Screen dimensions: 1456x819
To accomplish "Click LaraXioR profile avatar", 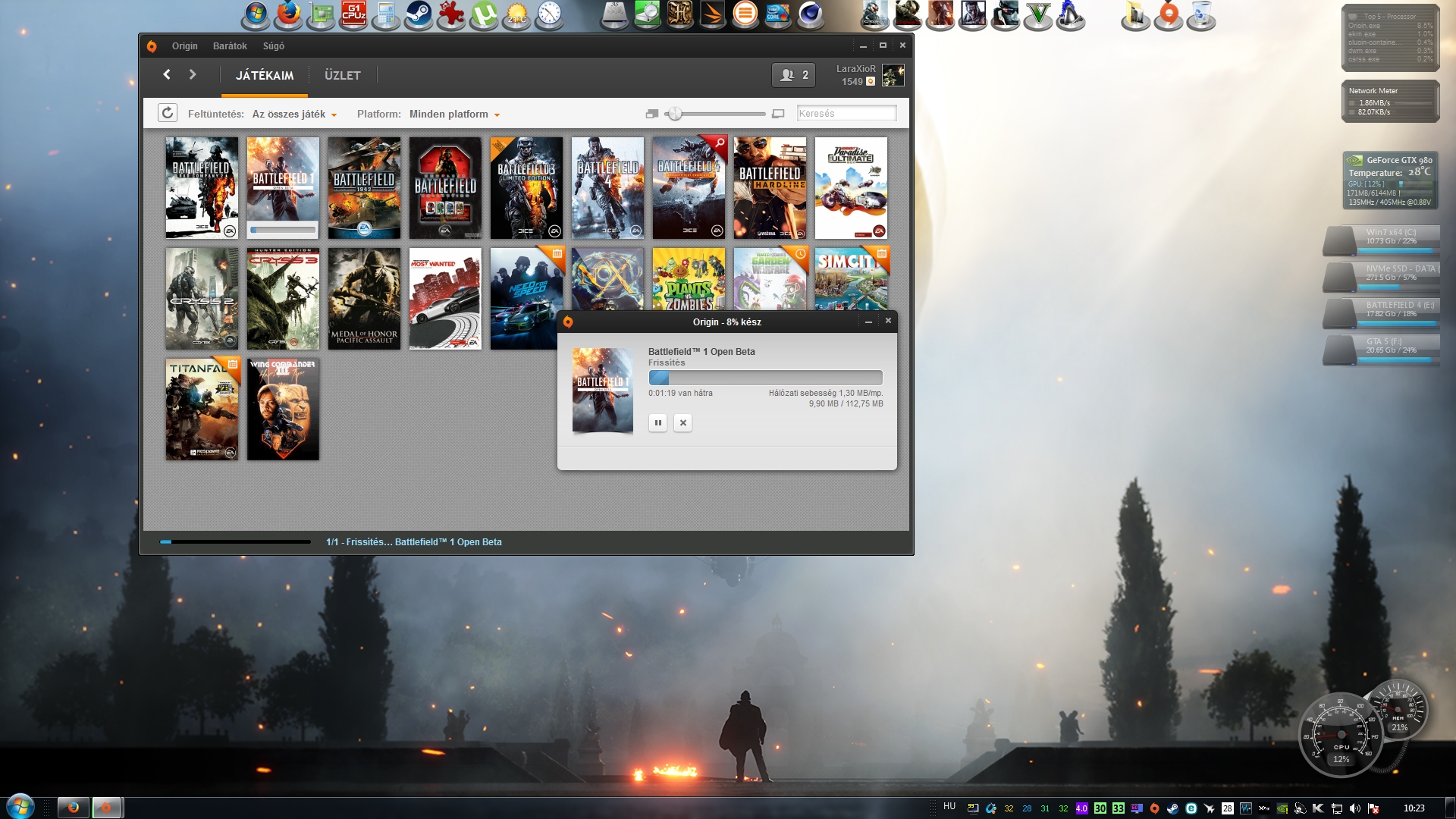I will pos(893,75).
